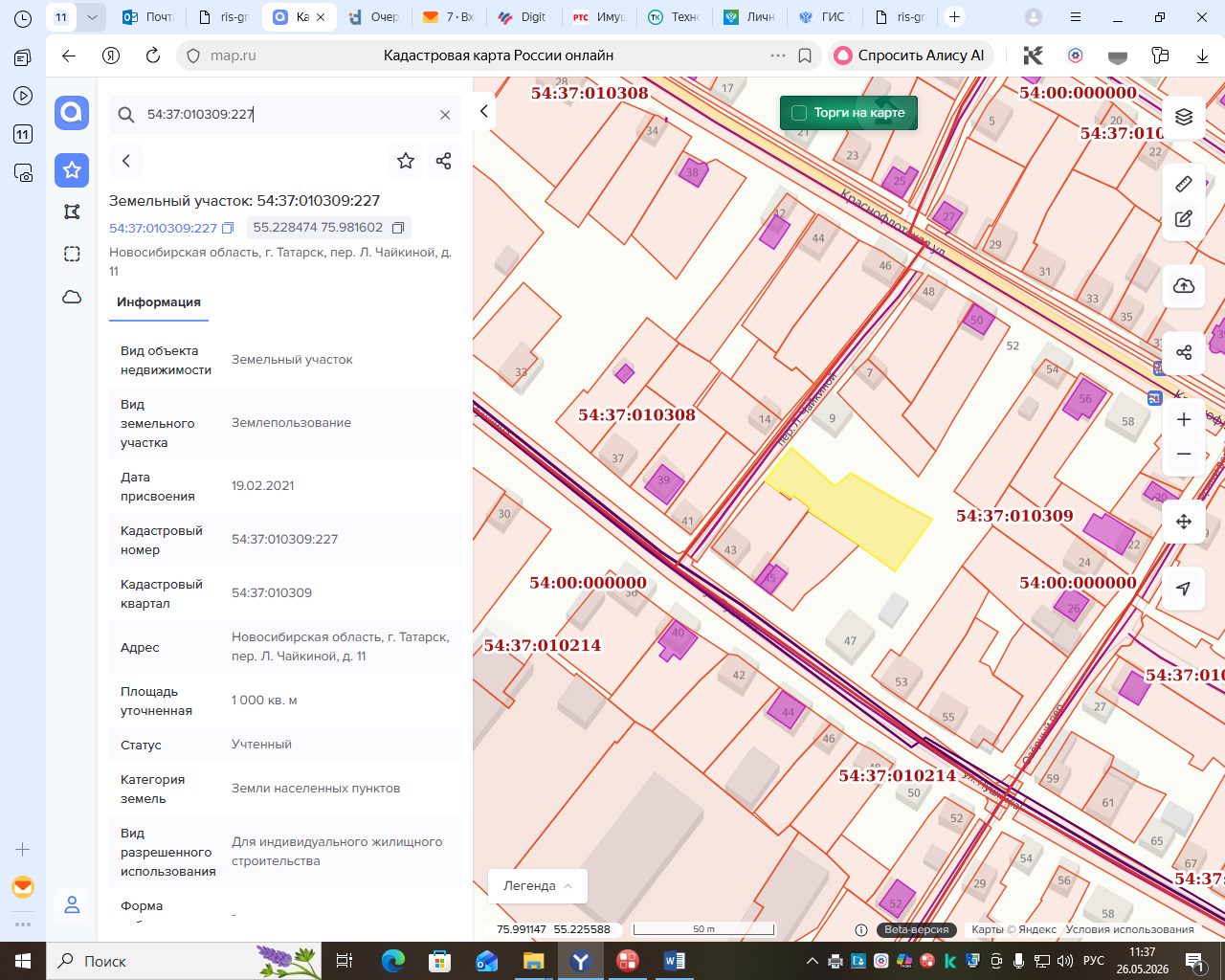Show hidden system tray icons

pyautogui.click(x=813, y=961)
